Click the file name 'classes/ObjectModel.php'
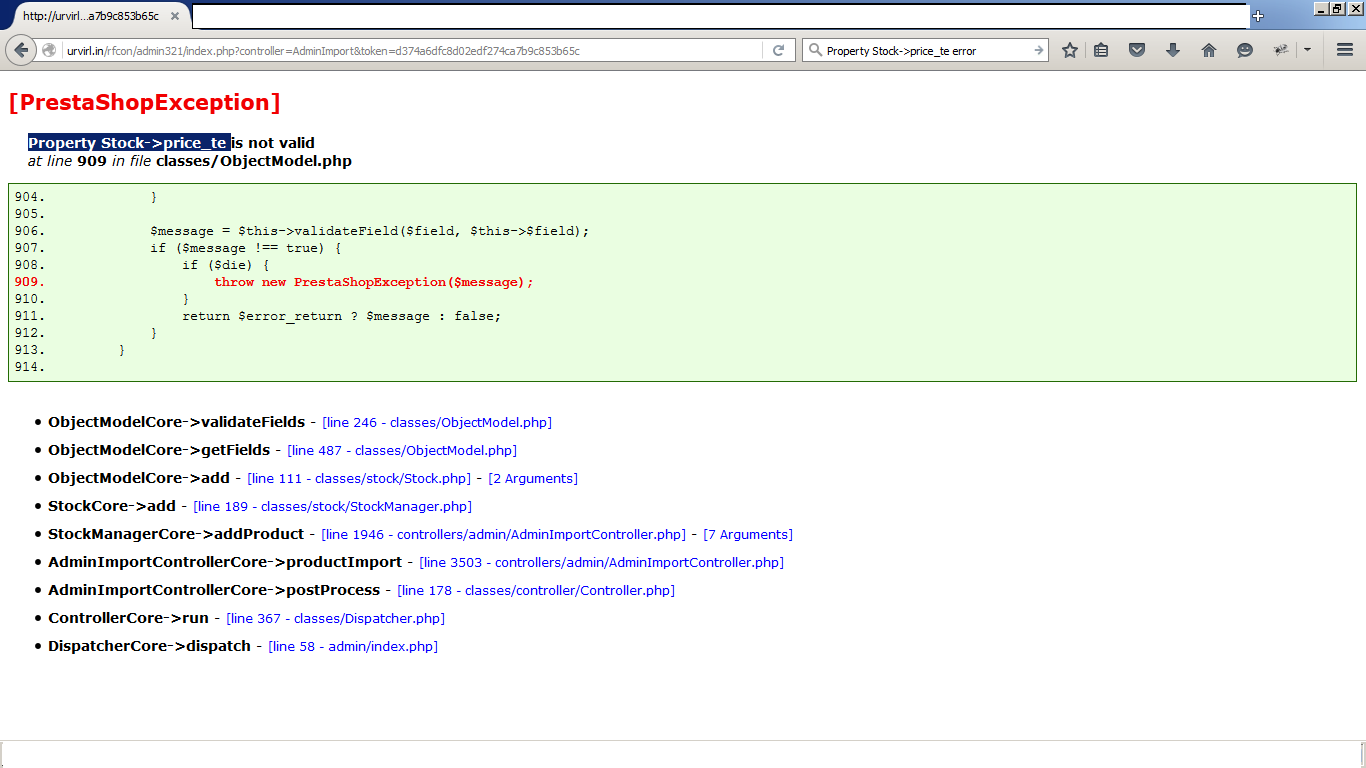Screen dimensions: 1366x768 [x=254, y=161]
